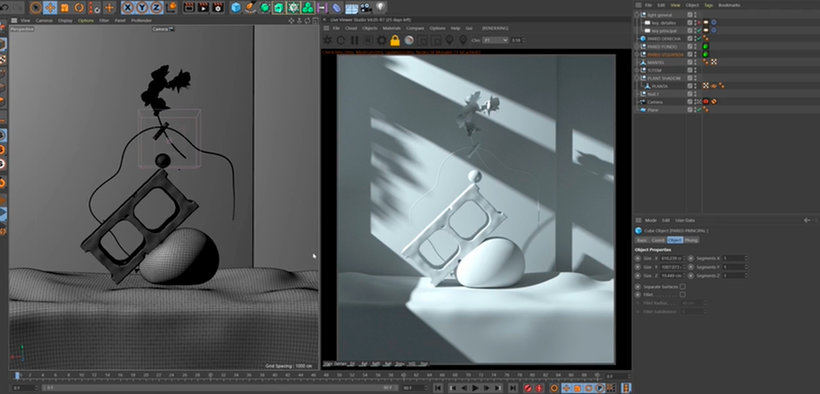Click the Size Z value stepper
This screenshot has height=394, width=820.
click(x=684, y=275)
